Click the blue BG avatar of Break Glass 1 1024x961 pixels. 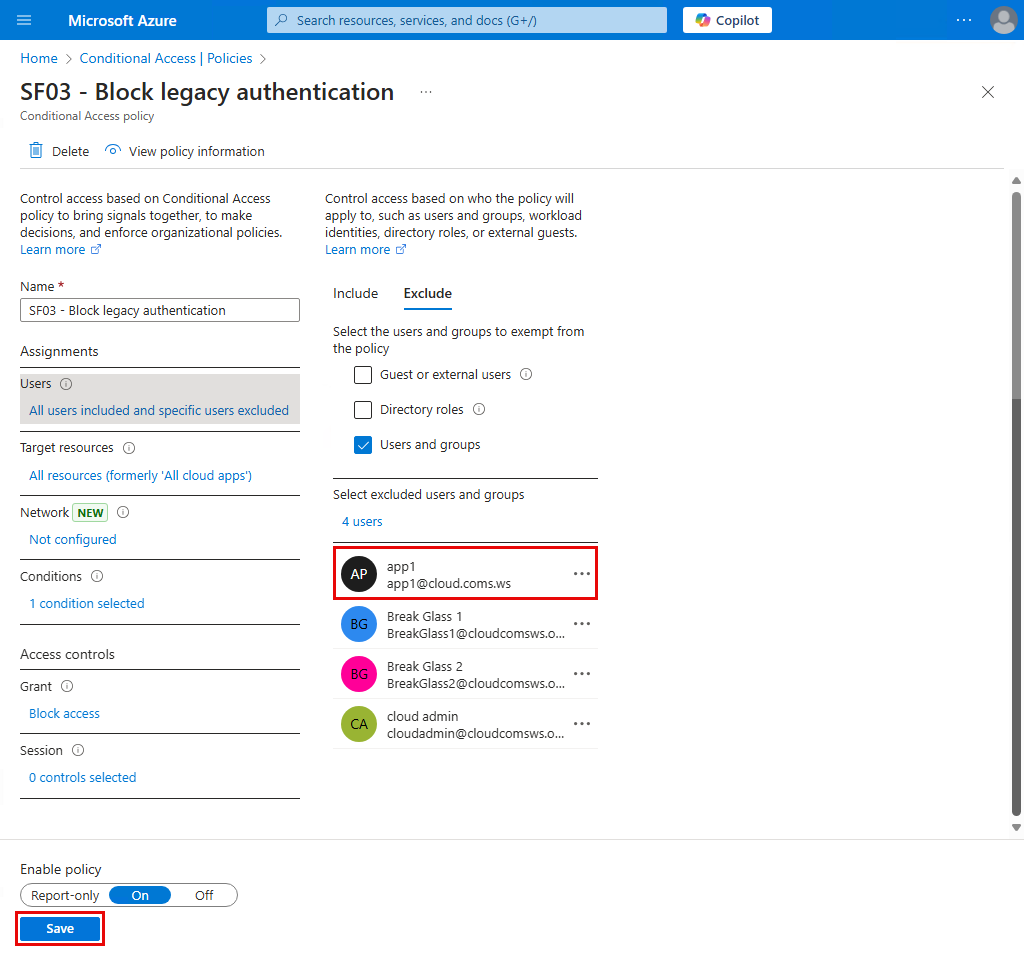(359, 624)
